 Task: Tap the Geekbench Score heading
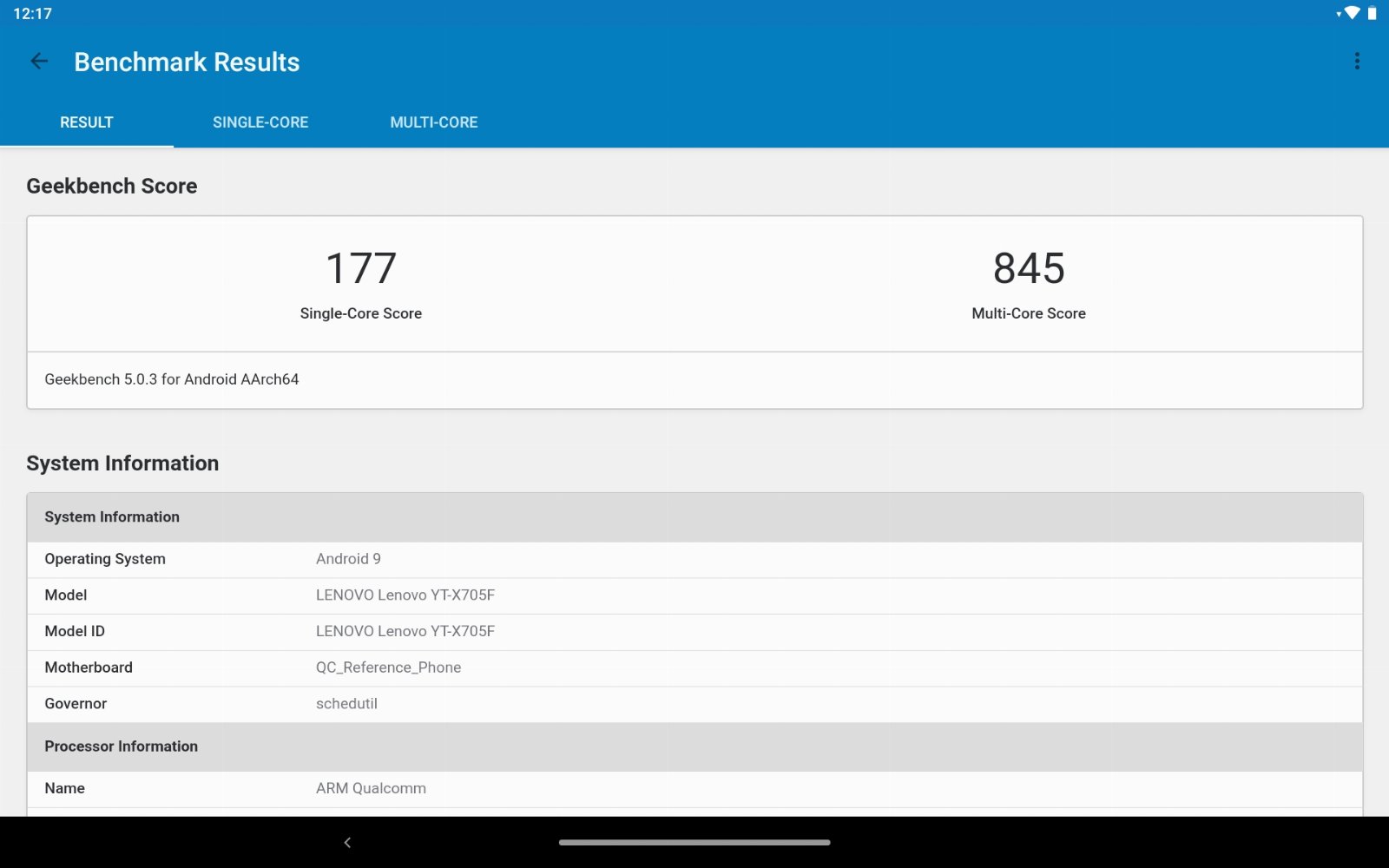pos(112,186)
